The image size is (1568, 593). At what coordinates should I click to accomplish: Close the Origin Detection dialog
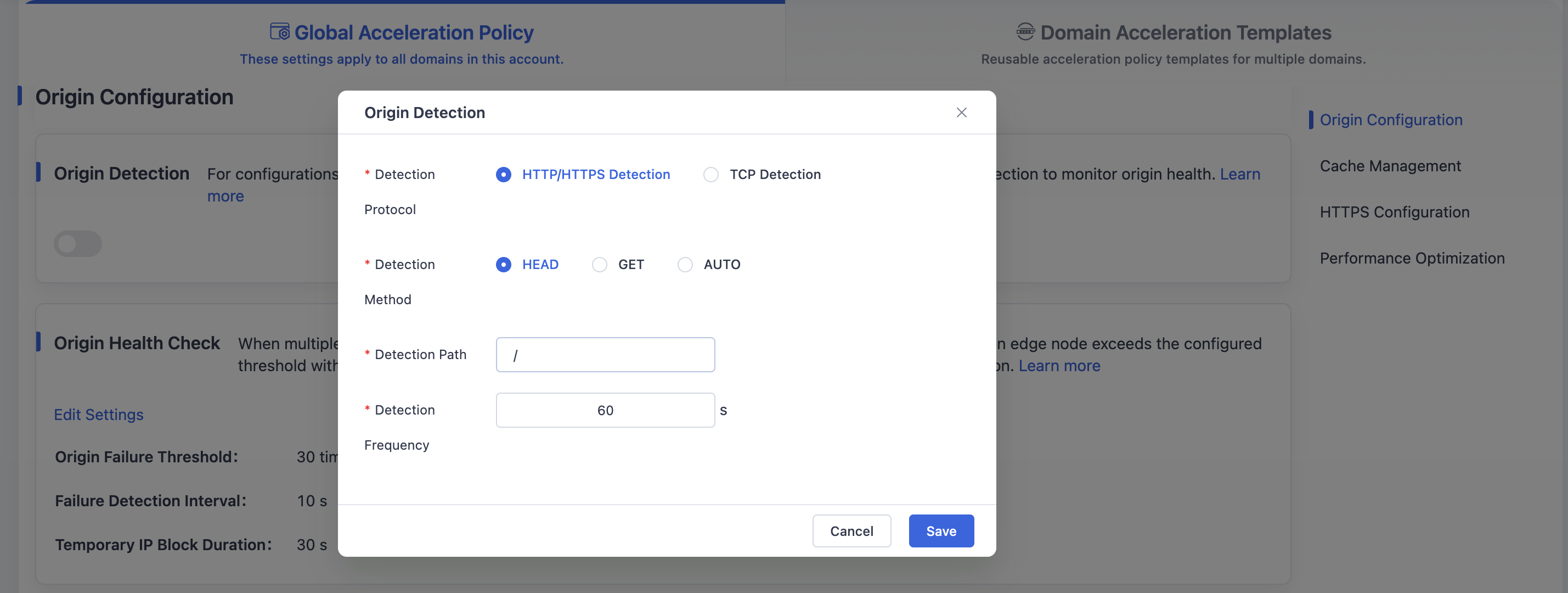point(961,113)
